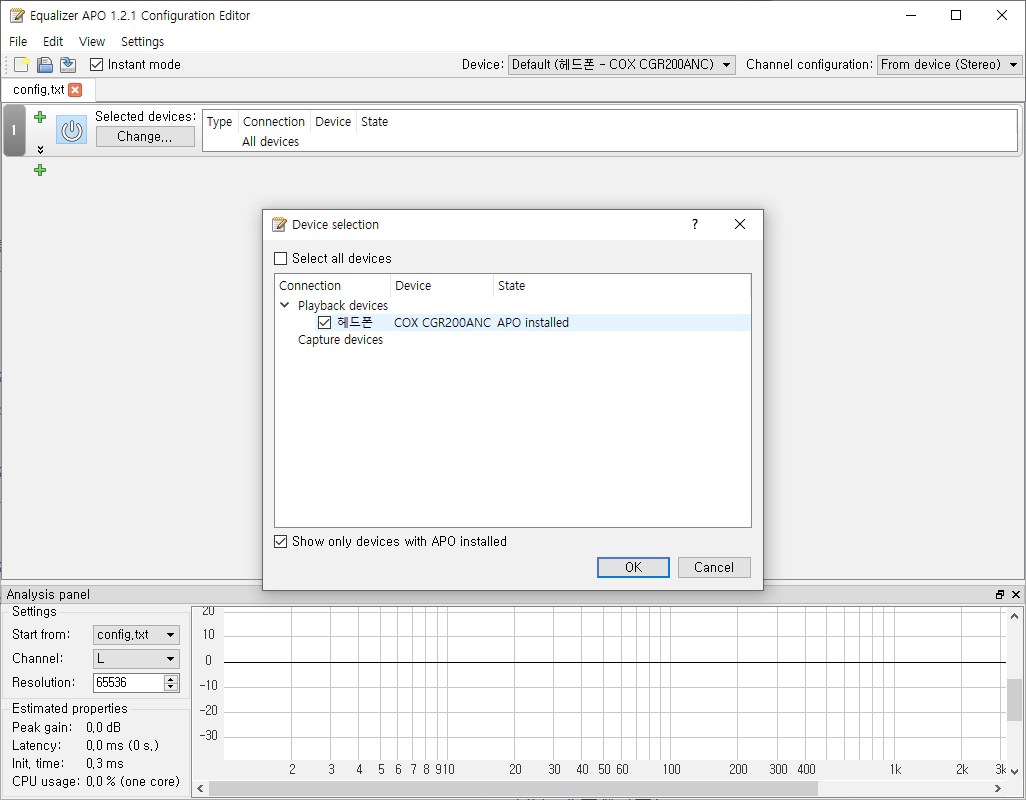Close the Device selection dialog
1026x800 pixels.
740,224
